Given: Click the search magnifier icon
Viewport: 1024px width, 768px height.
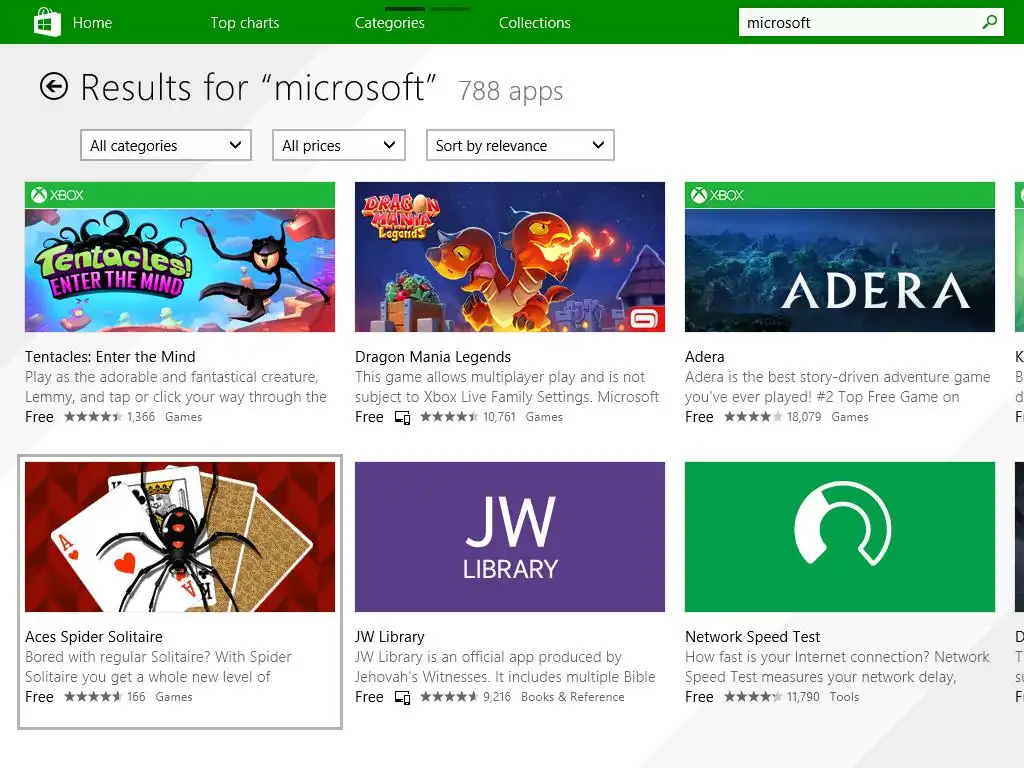Looking at the screenshot, I should pyautogui.click(x=989, y=22).
